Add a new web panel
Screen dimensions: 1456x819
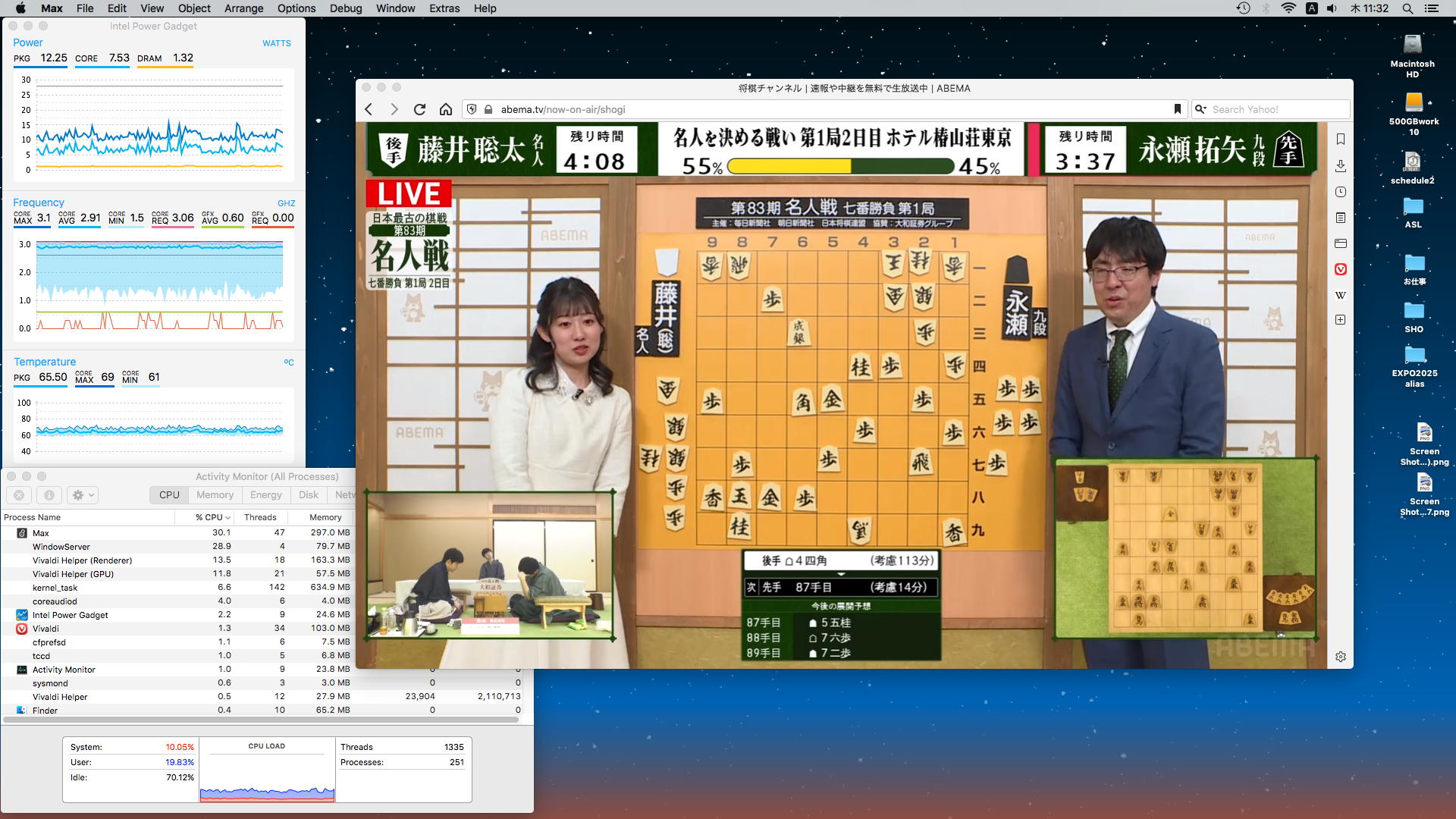coord(1341,320)
